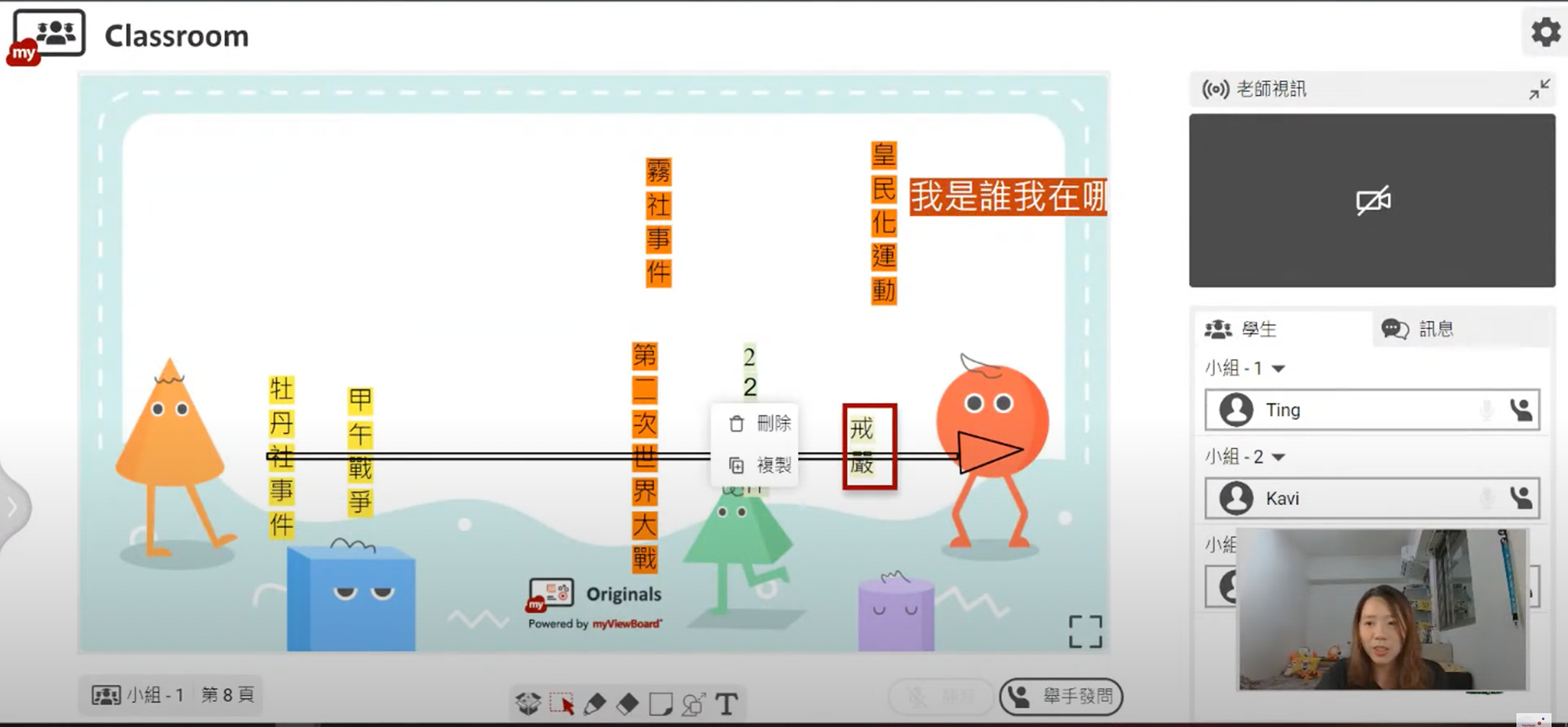The image size is (1568, 727).
Task: Enter fullscreen on the whiteboard
Action: (x=1085, y=631)
